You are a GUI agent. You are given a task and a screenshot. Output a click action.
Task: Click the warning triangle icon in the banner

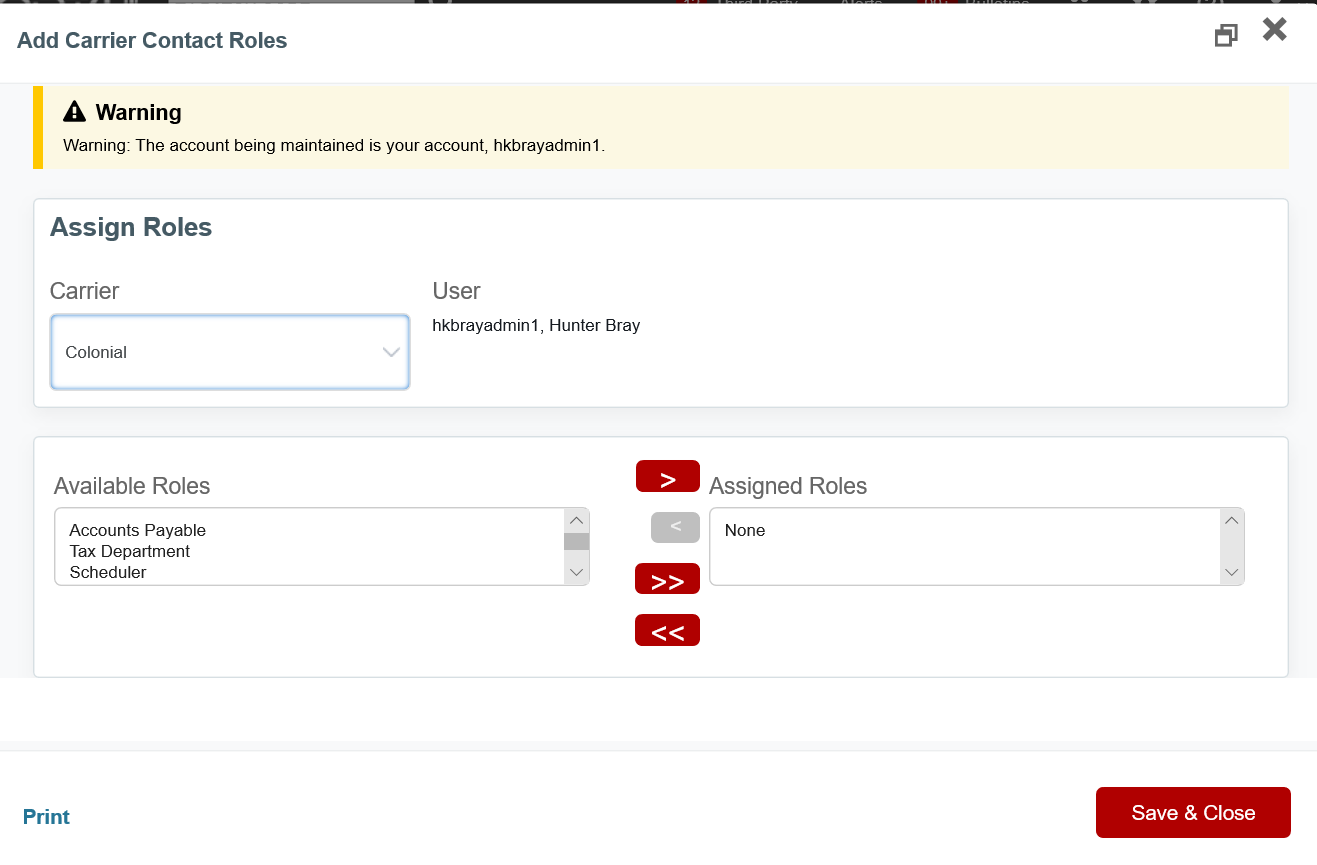(73, 111)
